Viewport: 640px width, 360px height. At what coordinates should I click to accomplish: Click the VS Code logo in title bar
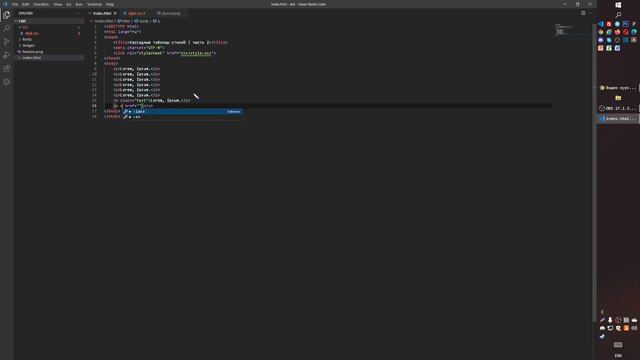click(x=5, y=4)
